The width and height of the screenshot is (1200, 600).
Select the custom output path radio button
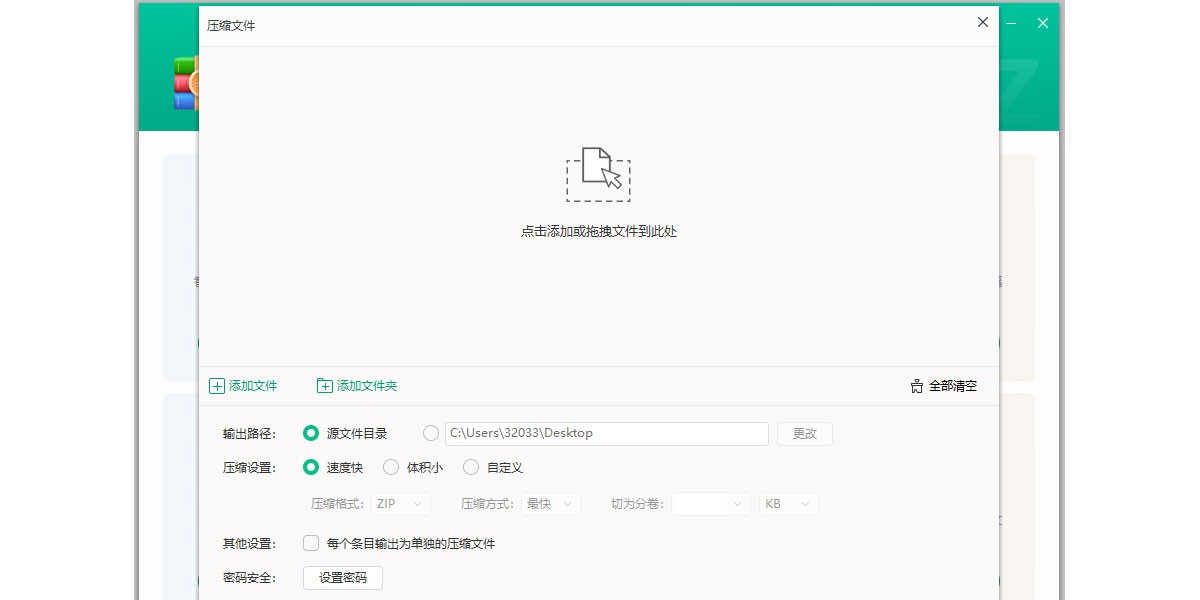tap(431, 433)
